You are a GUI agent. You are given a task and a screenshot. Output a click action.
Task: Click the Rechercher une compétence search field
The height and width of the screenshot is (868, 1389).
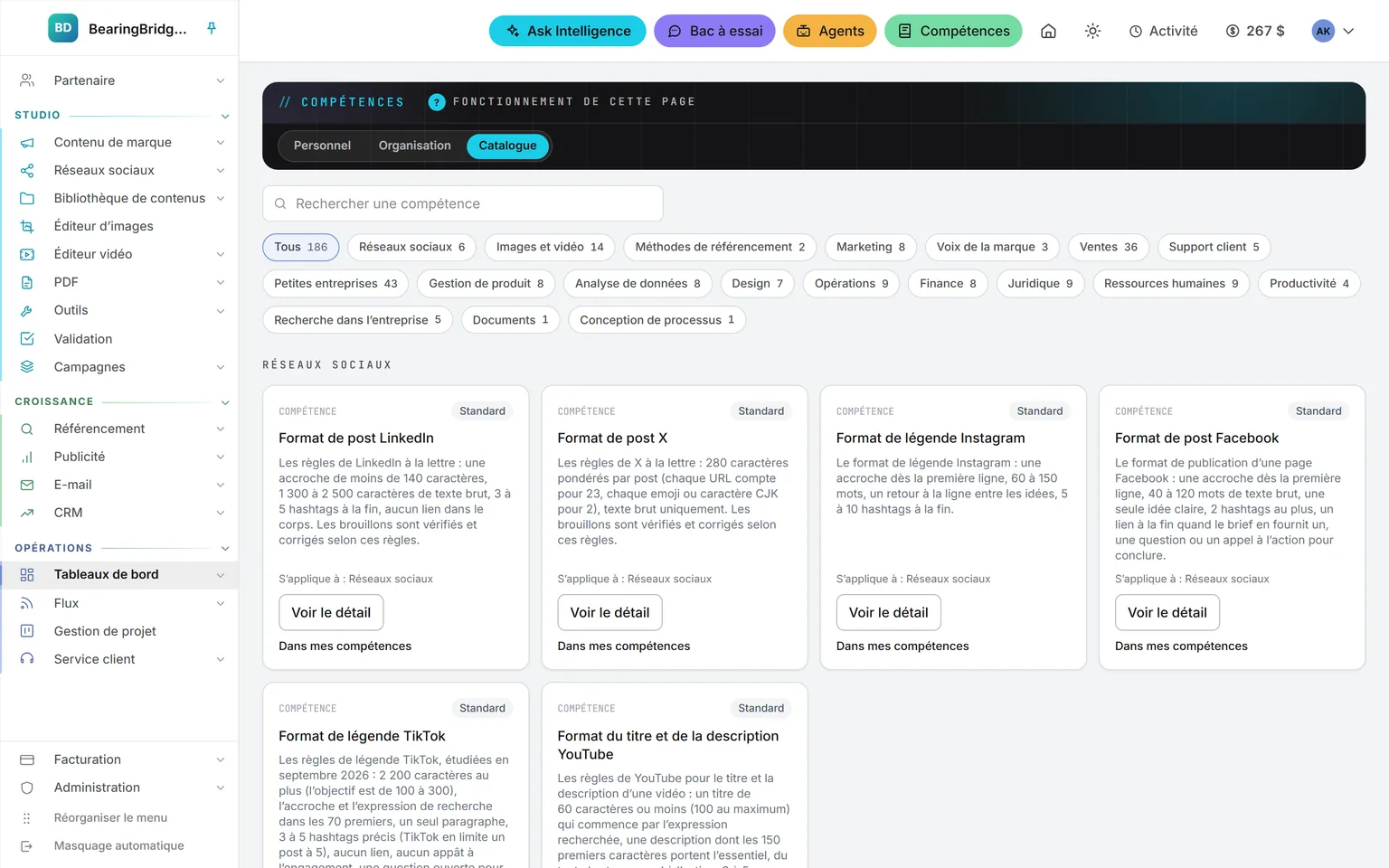(463, 204)
